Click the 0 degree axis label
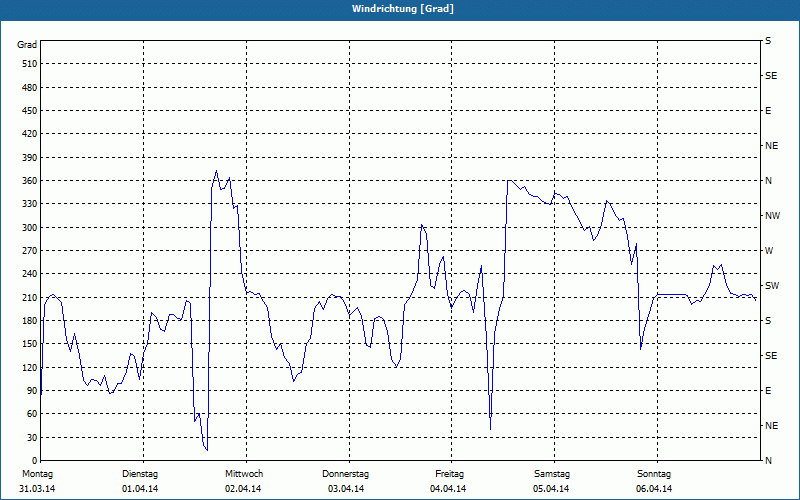Image resolution: width=800 pixels, height=500 pixels. coord(34,460)
